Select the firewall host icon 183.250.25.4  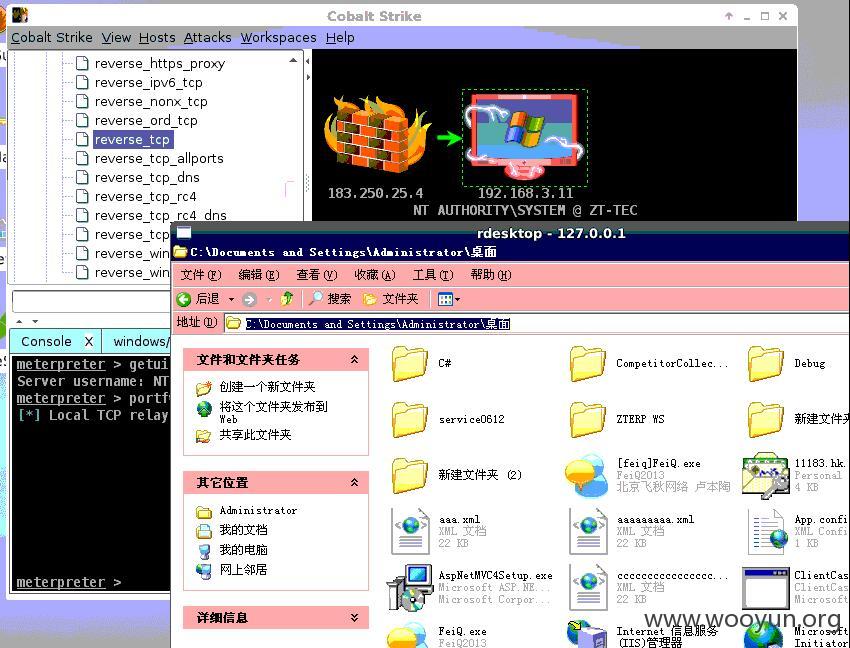(377, 134)
